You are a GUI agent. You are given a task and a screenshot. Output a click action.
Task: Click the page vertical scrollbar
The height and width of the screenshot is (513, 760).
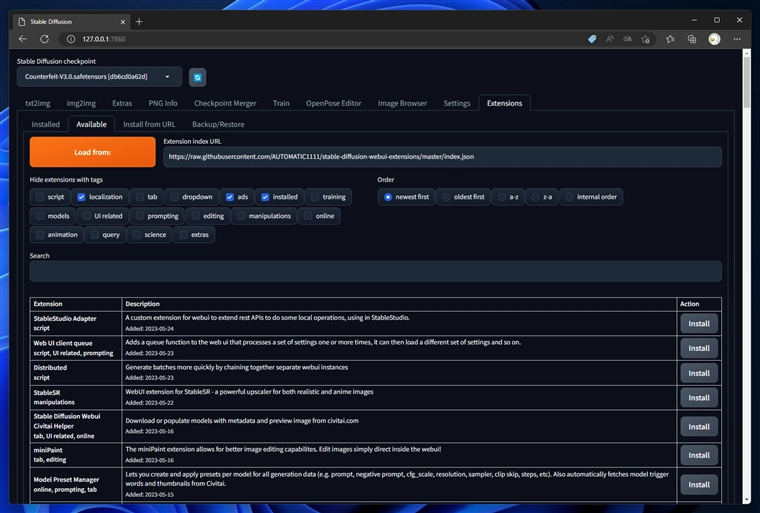pyautogui.click(x=746, y=82)
